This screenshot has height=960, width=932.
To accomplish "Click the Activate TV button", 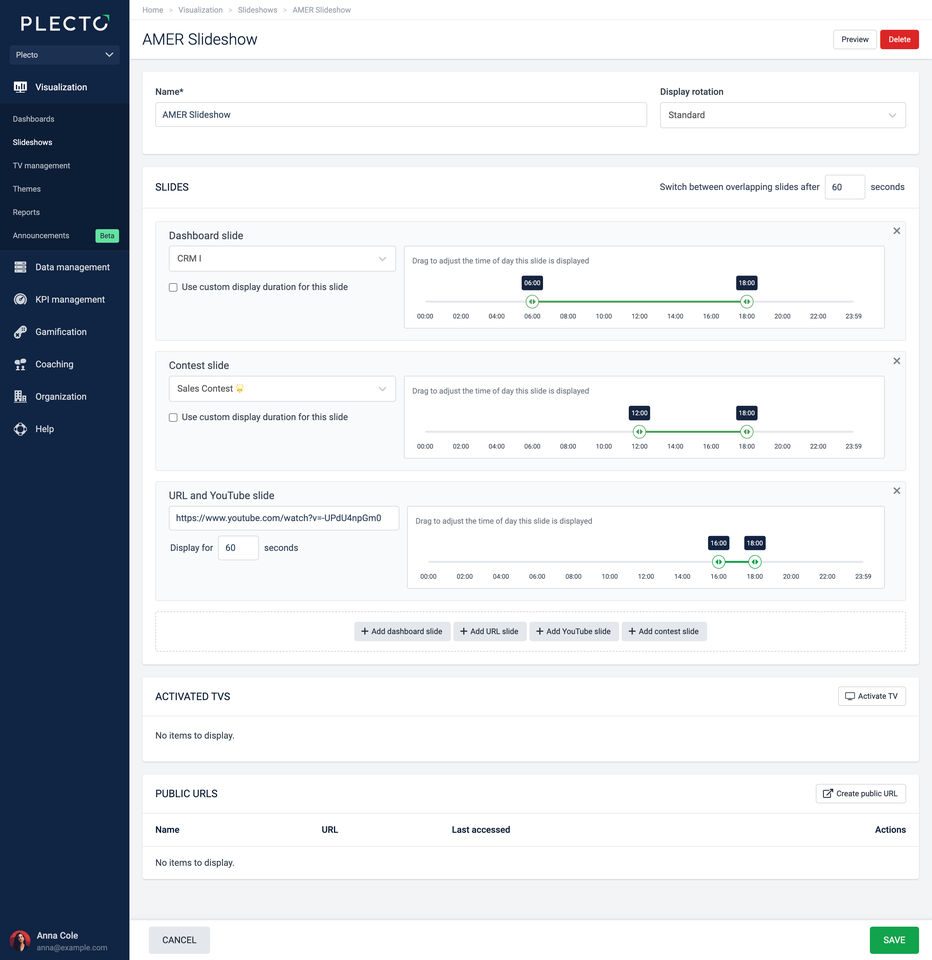I will [x=871, y=696].
